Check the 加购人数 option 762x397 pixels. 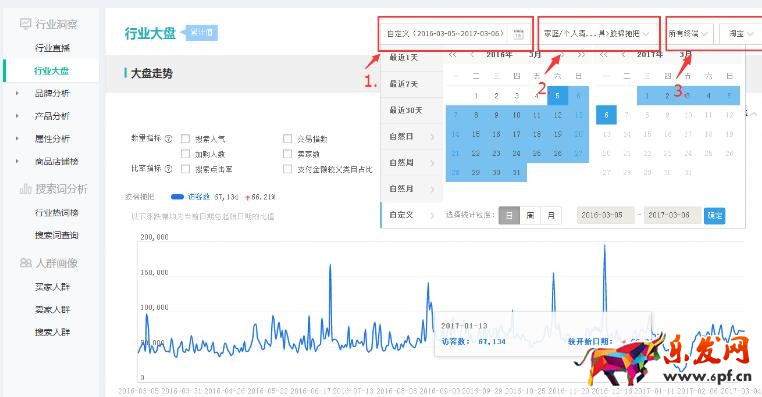point(185,154)
